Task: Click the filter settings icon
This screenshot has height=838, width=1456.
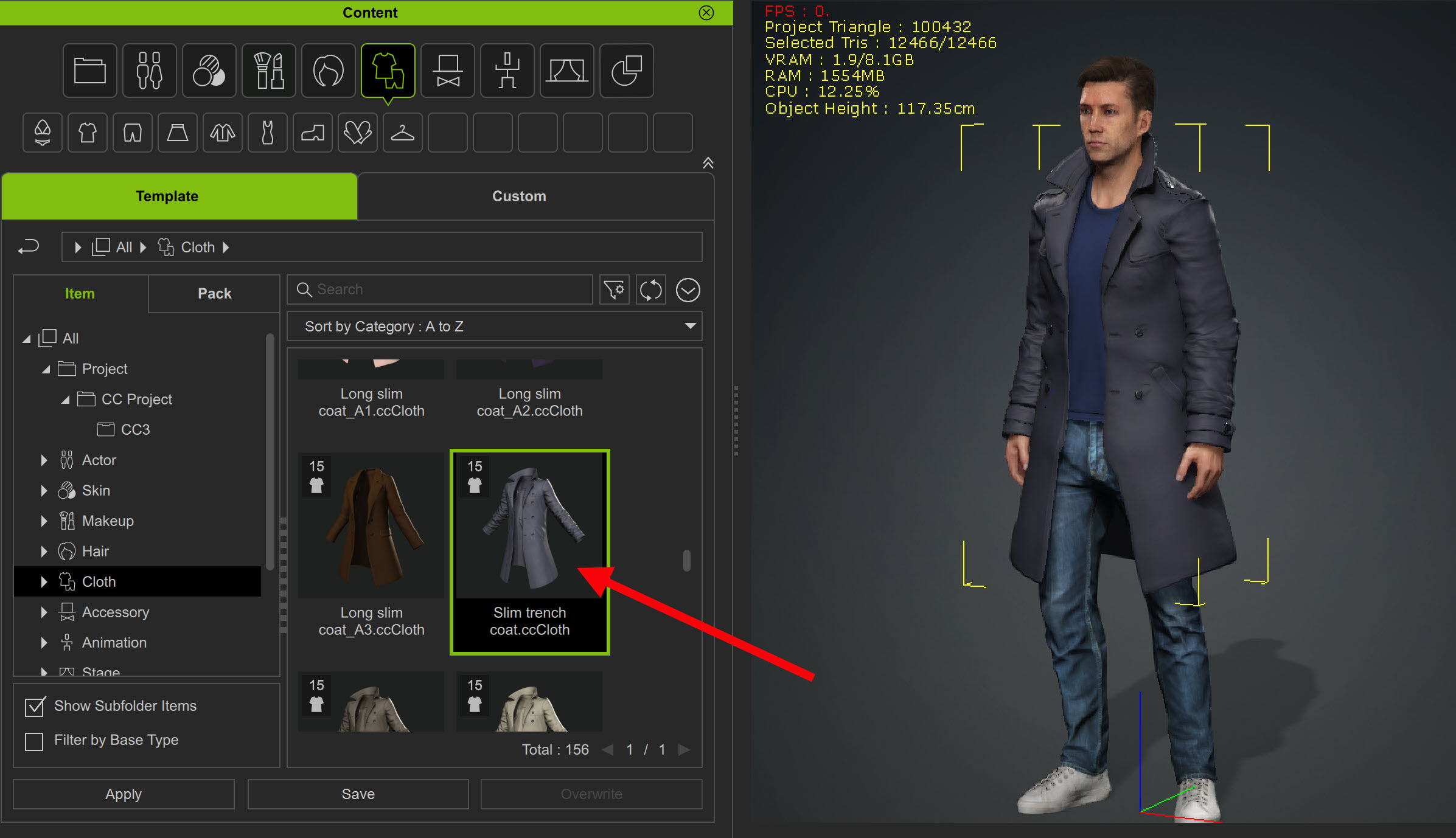Action: point(615,290)
